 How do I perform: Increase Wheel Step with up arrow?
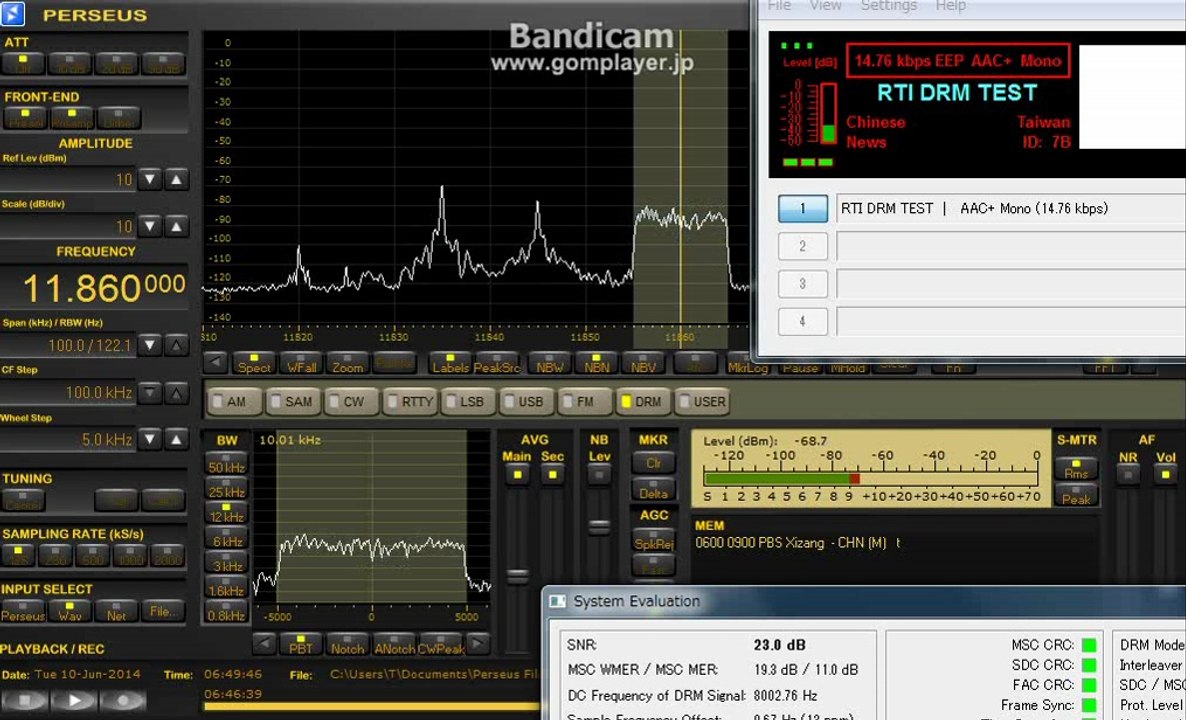176,439
